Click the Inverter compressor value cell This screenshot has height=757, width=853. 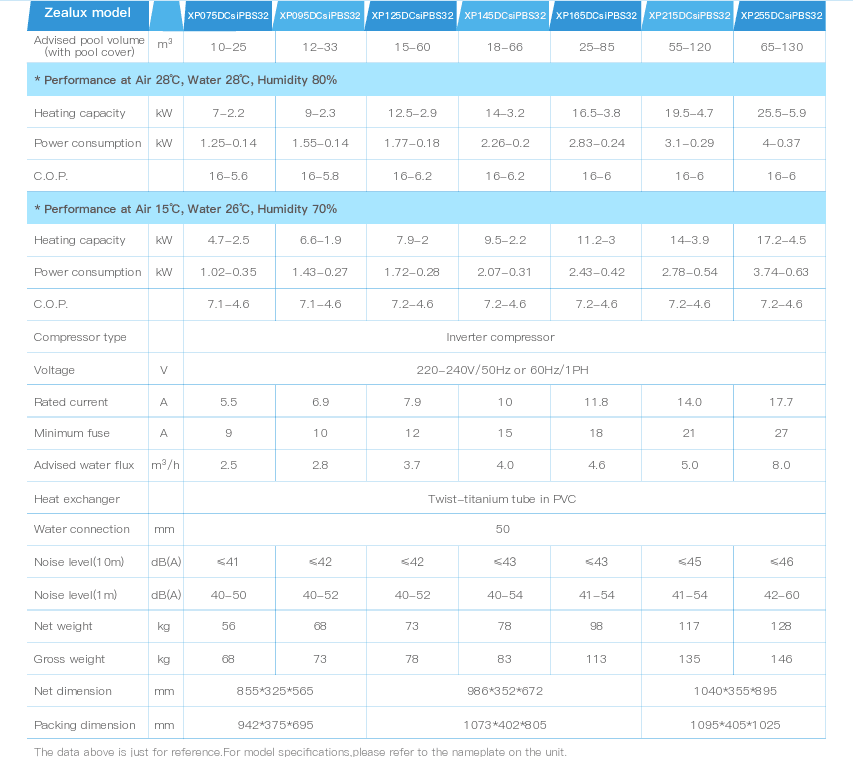(500, 337)
